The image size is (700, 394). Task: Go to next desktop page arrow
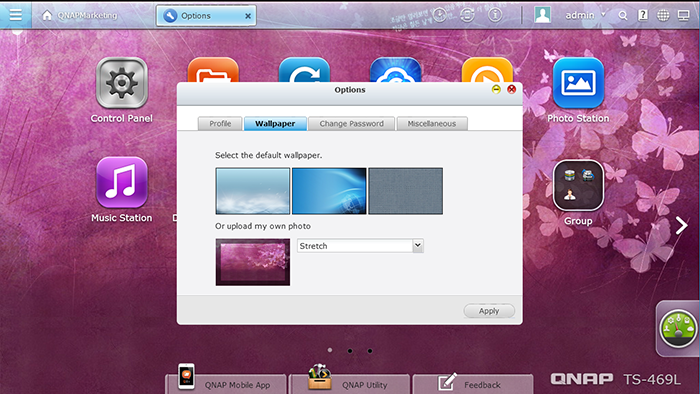(x=681, y=225)
